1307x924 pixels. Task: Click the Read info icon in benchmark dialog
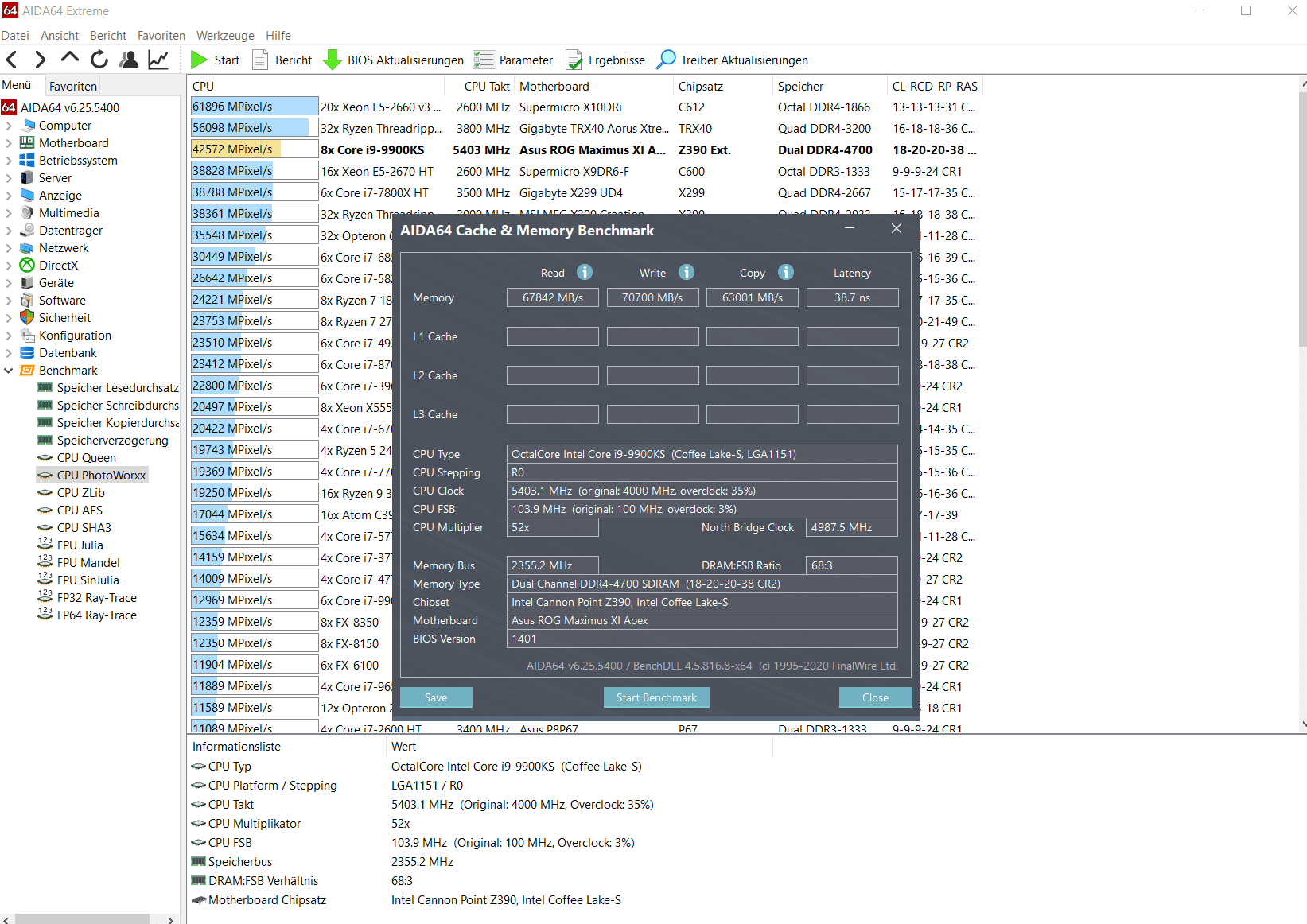tap(585, 272)
